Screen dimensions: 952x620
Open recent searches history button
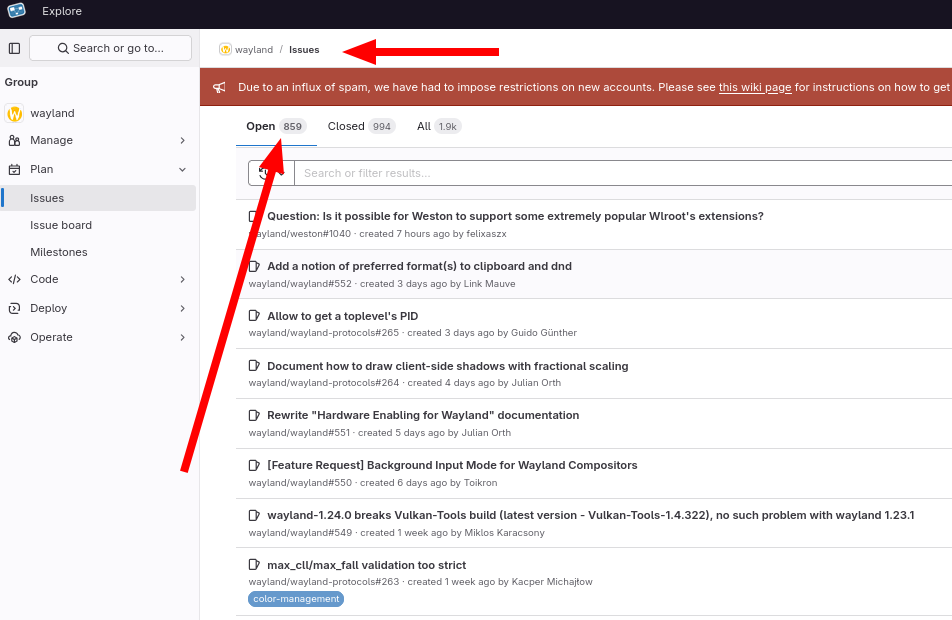271,173
